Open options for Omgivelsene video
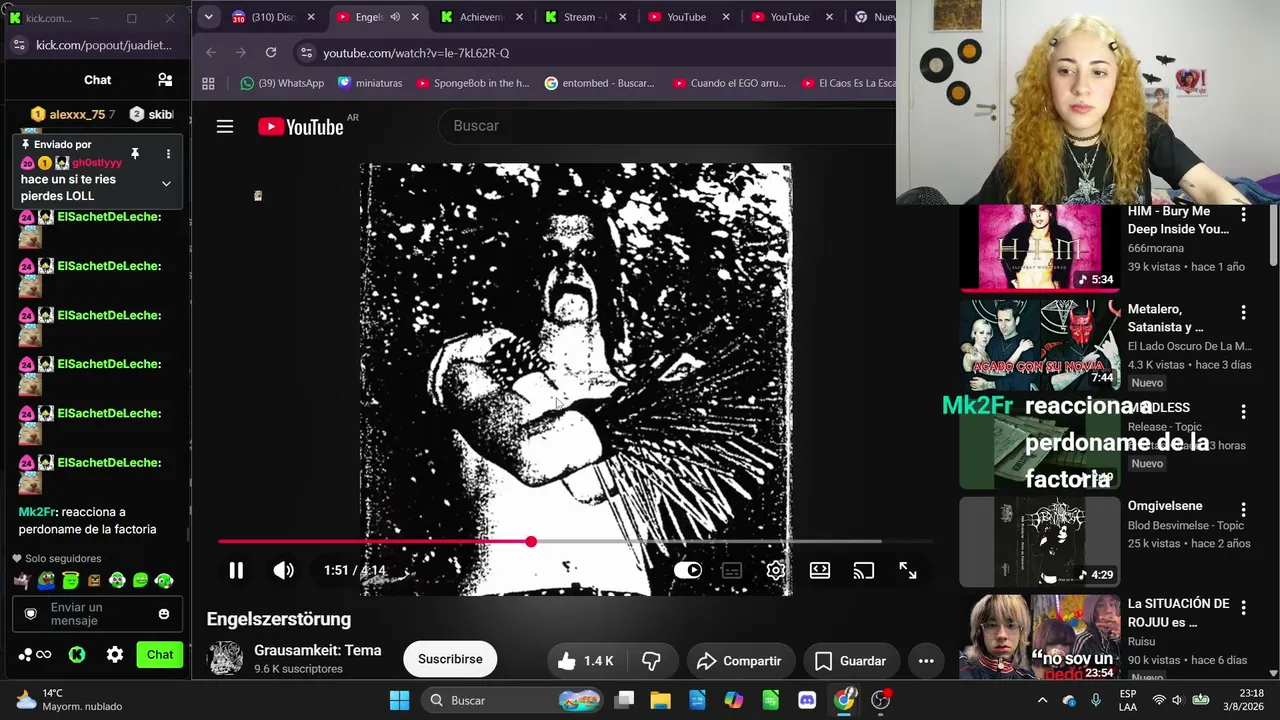The image size is (1280, 720). 1243,510
